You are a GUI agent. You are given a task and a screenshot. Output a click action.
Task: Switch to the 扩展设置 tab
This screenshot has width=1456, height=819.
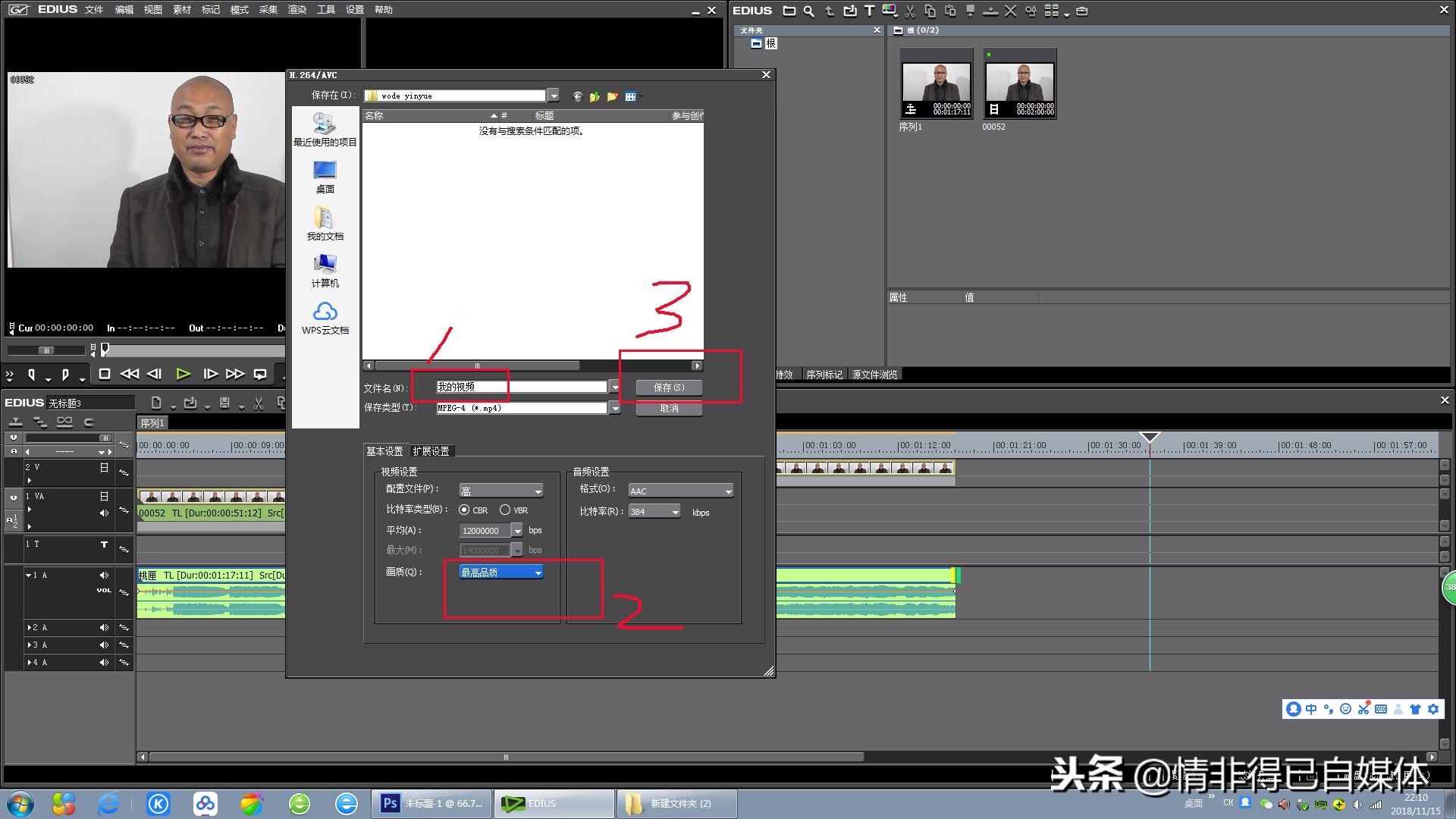tap(431, 451)
